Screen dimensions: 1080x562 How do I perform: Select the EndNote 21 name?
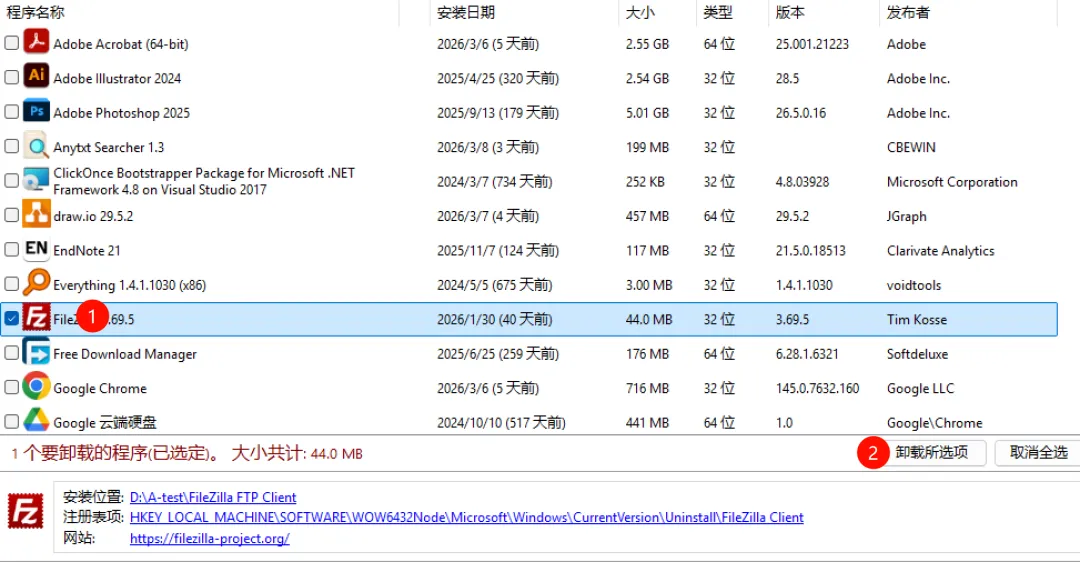point(87,251)
